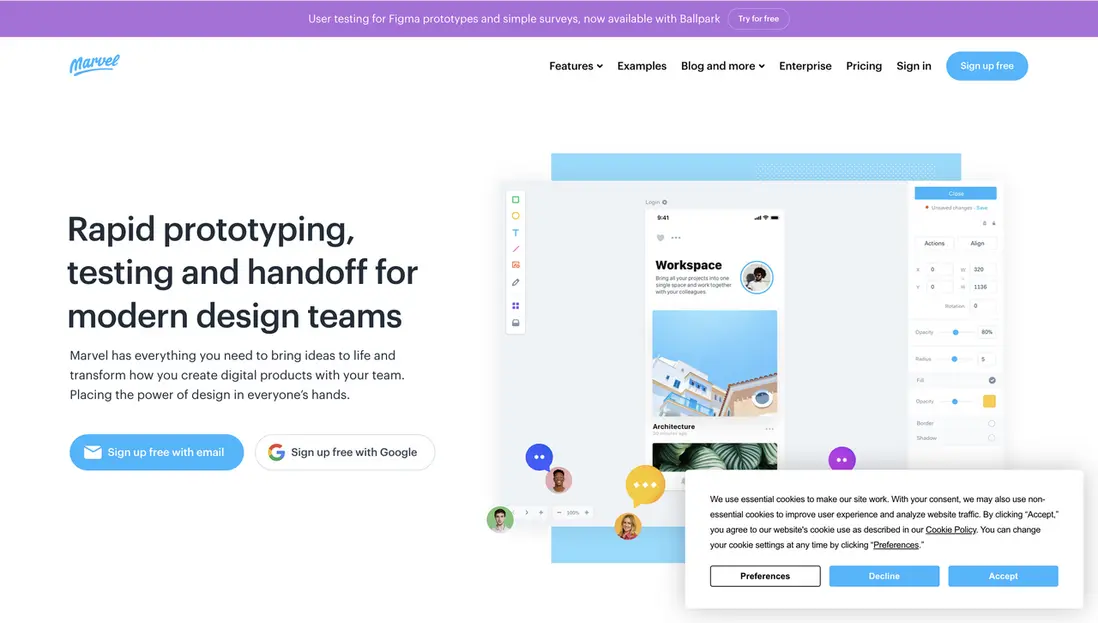Click the blonde woman avatar

pyautogui.click(x=627, y=526)
